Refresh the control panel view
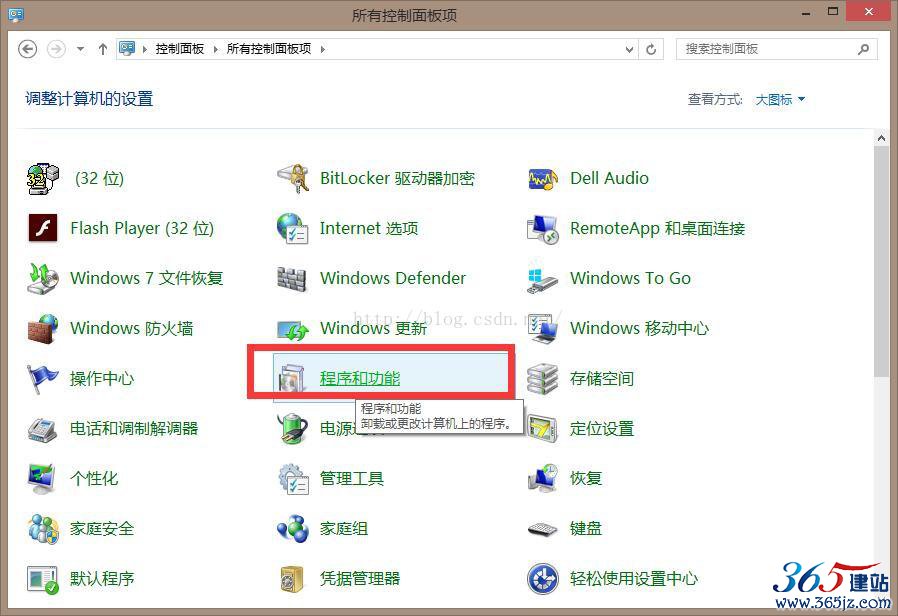Screen dimensions: 898x616 coord(651,50)
